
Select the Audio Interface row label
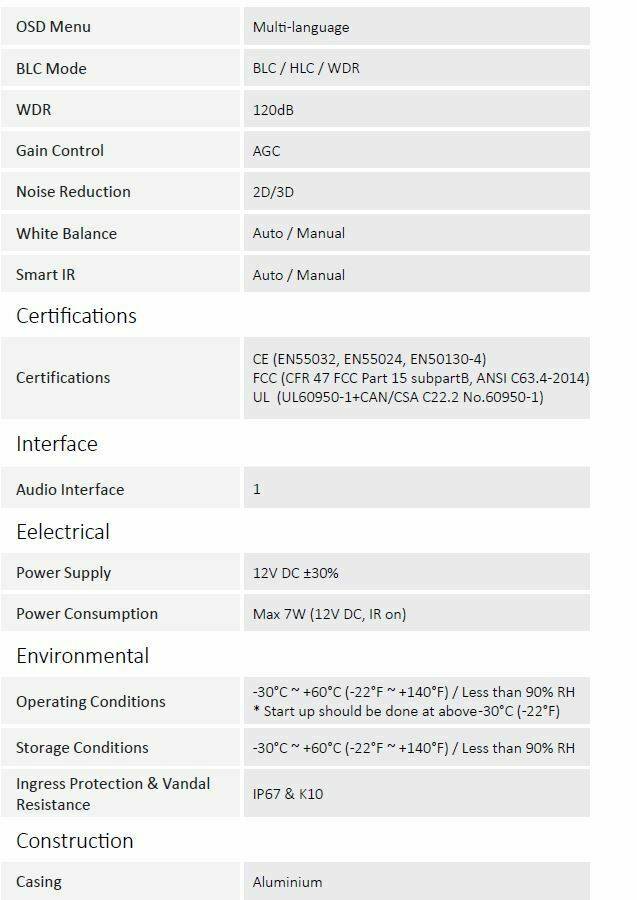tap(70, 489)
